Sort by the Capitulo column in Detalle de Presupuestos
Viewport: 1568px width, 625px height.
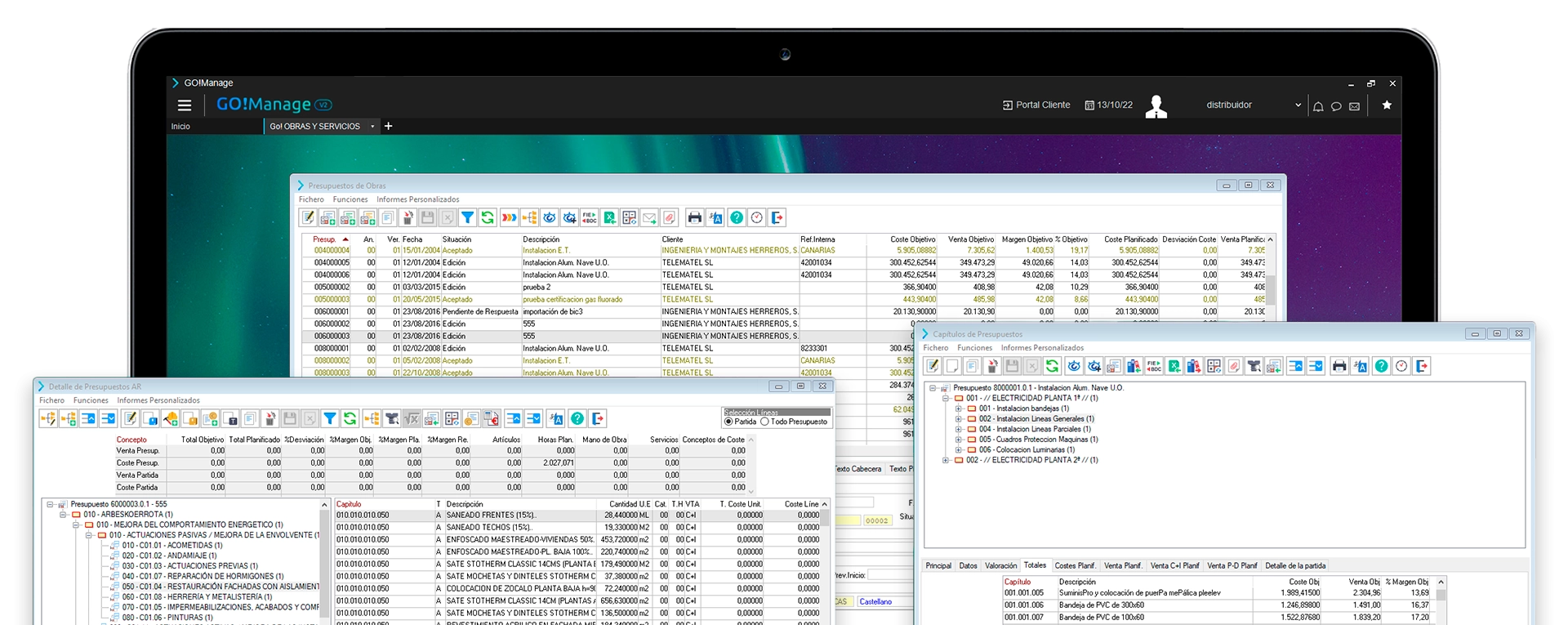coord(349,504)
